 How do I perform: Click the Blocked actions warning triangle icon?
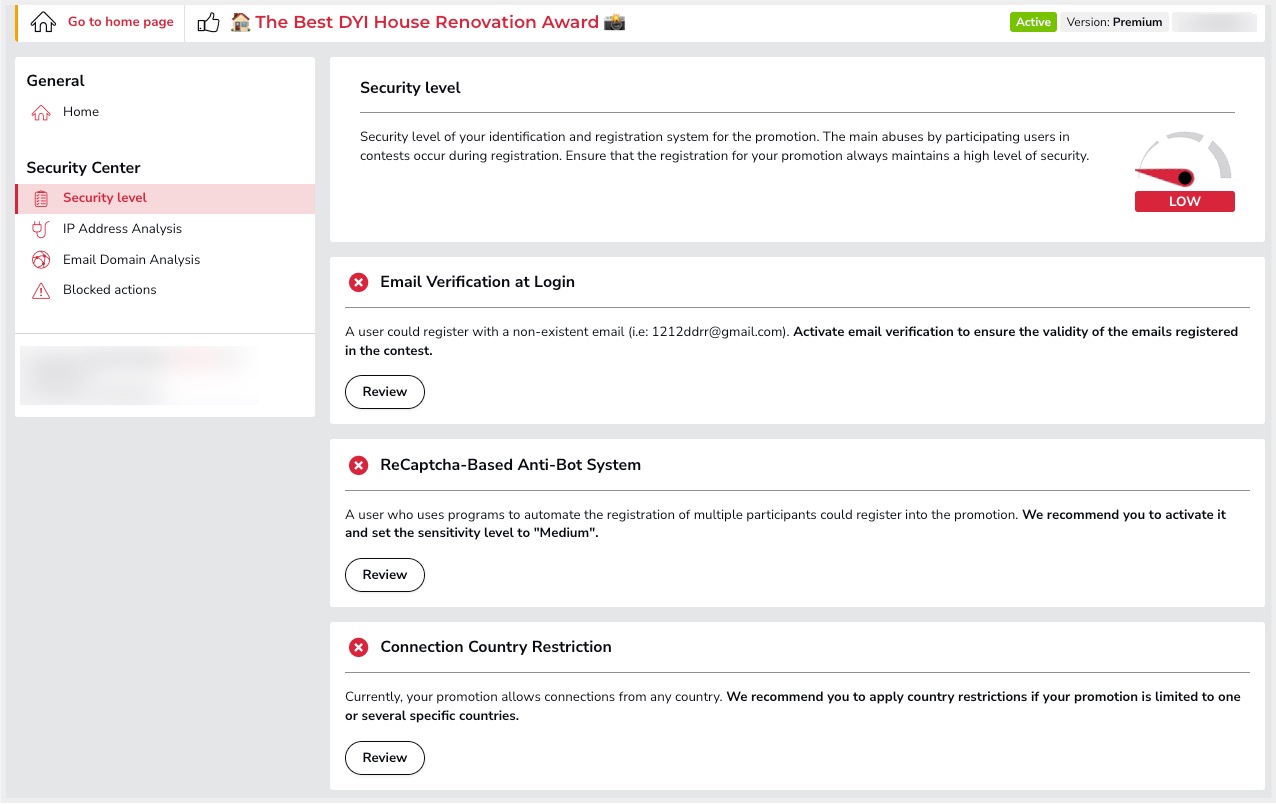coord(41,291)
